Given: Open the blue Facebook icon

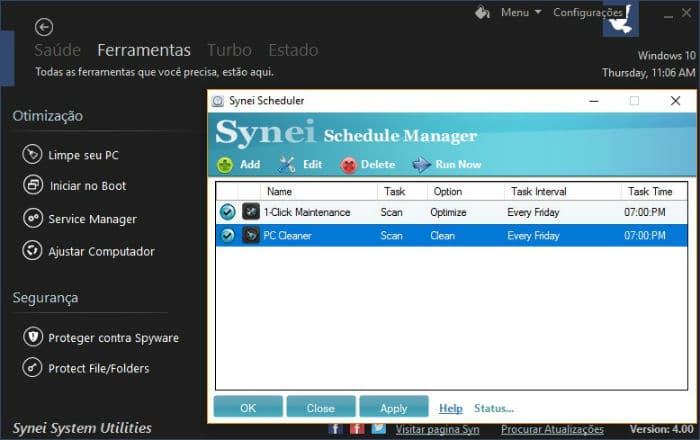Looking at the screenshot, I should (x=336, y=429).
